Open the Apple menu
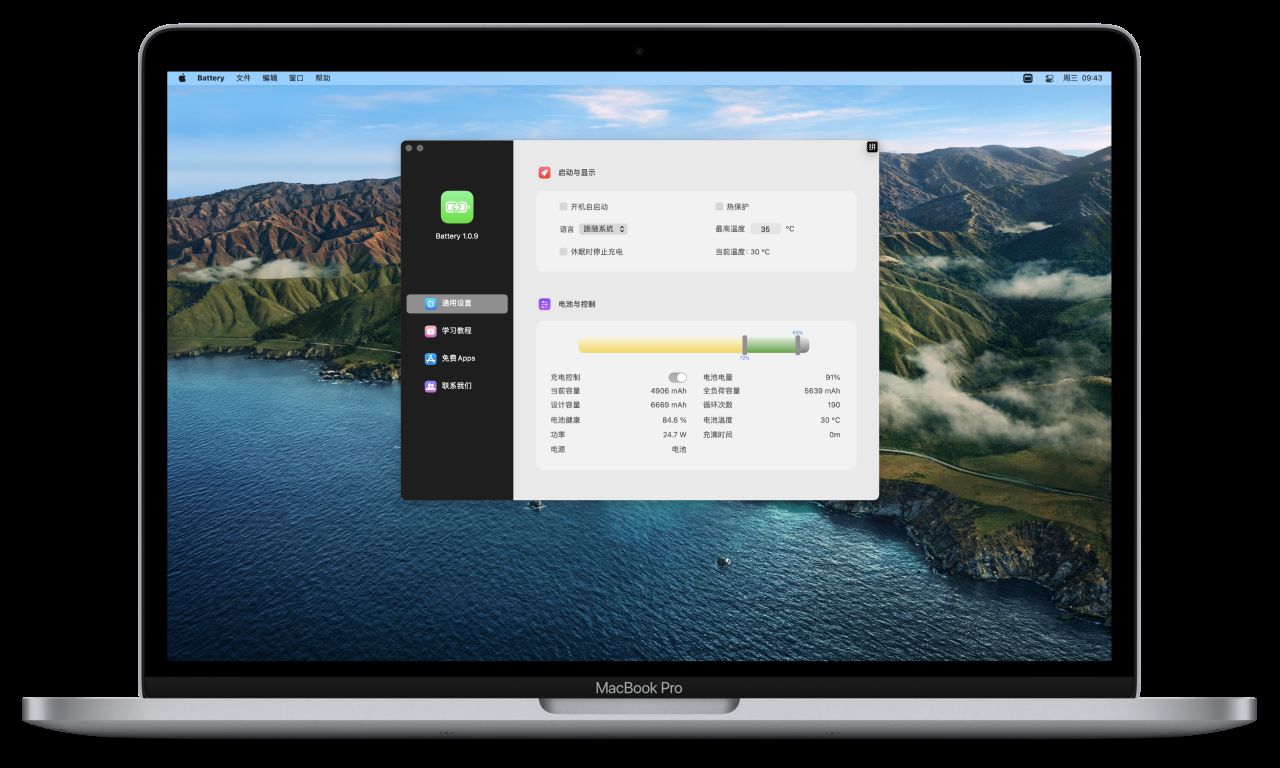 tap(182, 77)
